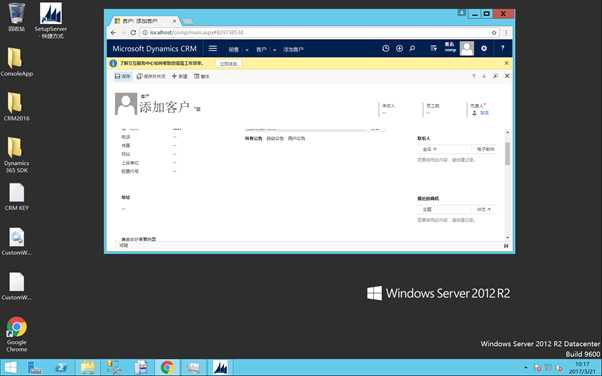602x376 pixels.
Task: Select the All Records activity filter tab
Action: pyautogui.click(x=253, y=138)
